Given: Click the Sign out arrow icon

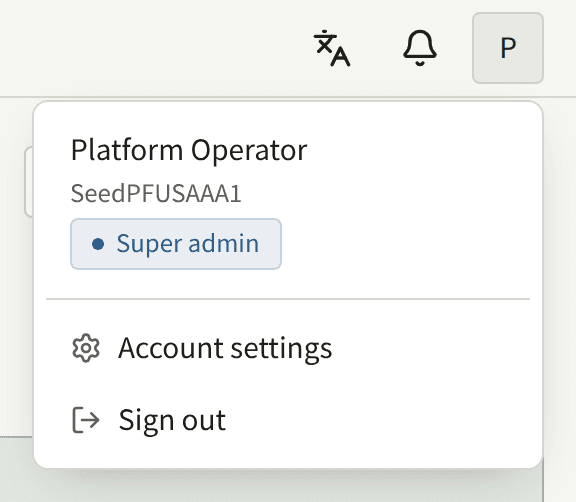Looking at the screenshot, I should 86,420.
